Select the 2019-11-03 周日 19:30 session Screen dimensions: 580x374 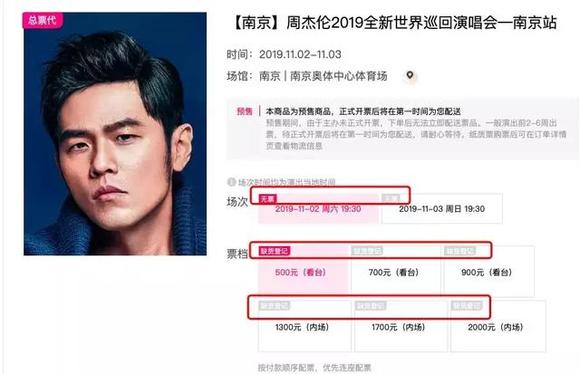pyautogui.click(x=442, y=209)
